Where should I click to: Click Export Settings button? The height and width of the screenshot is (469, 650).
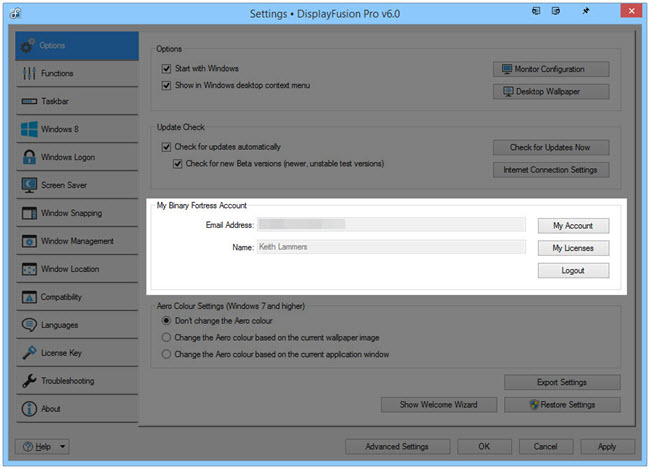[562, 382]
